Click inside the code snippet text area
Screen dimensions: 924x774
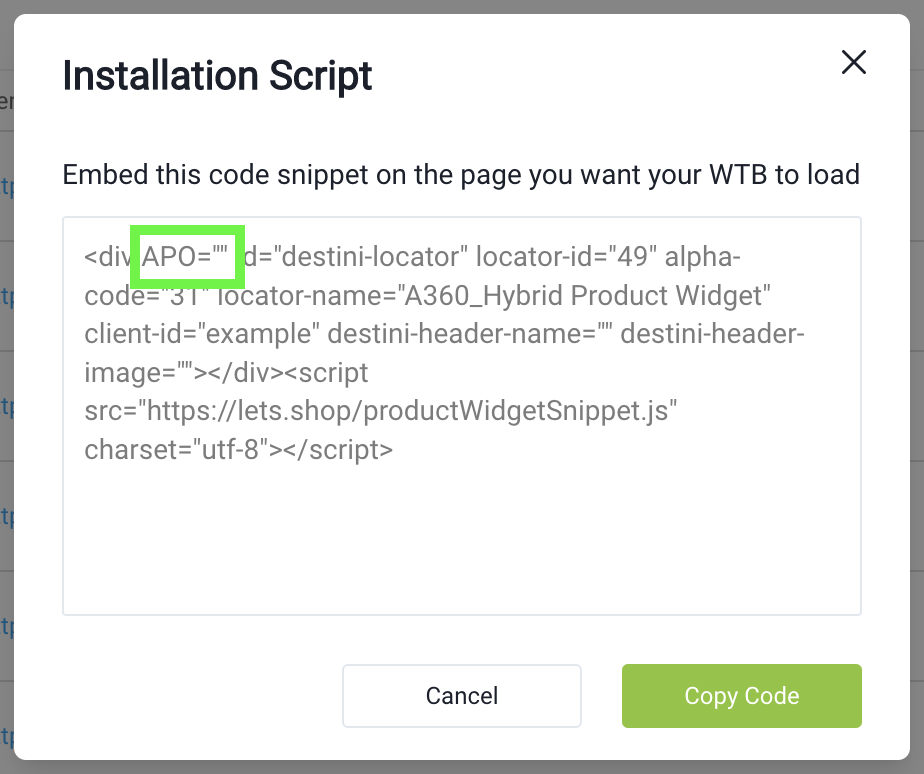(x=461, y=416)
